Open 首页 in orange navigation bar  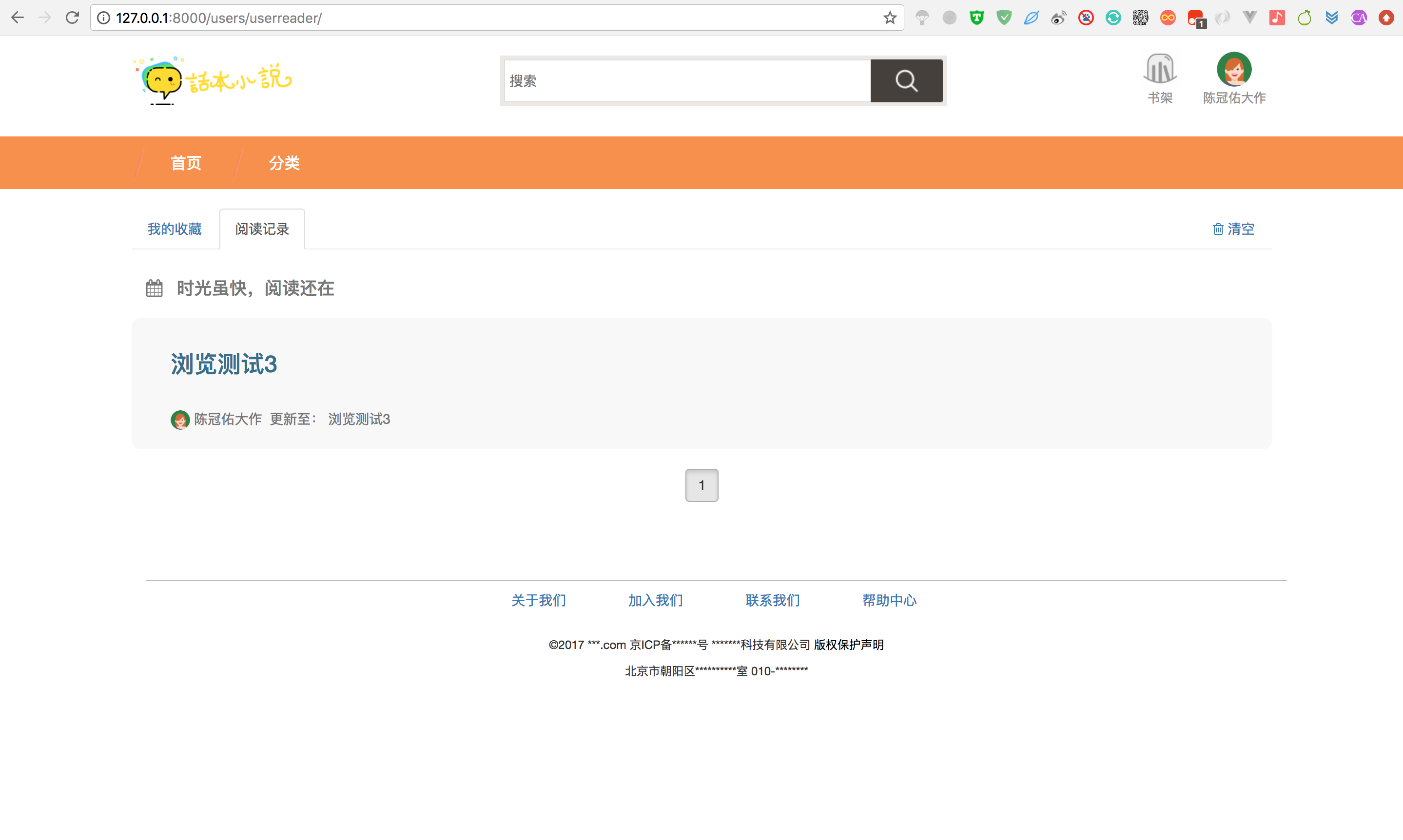(186, 163)
